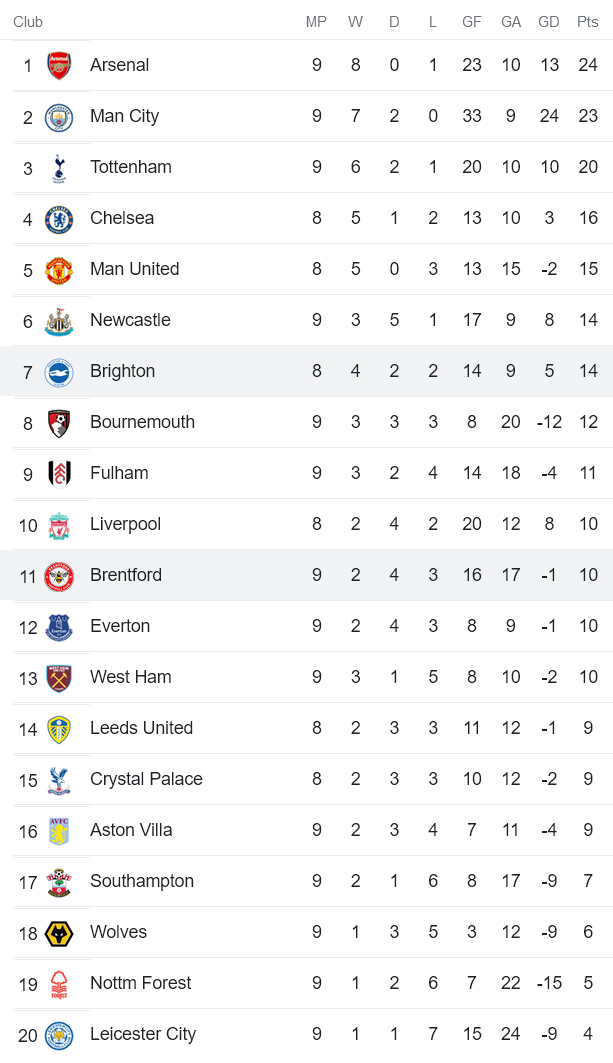Viewport: 613px width, 1063px height.
Task: Click the Liverpool club crest
Action: pyautogui.click(x=59, y=525)
